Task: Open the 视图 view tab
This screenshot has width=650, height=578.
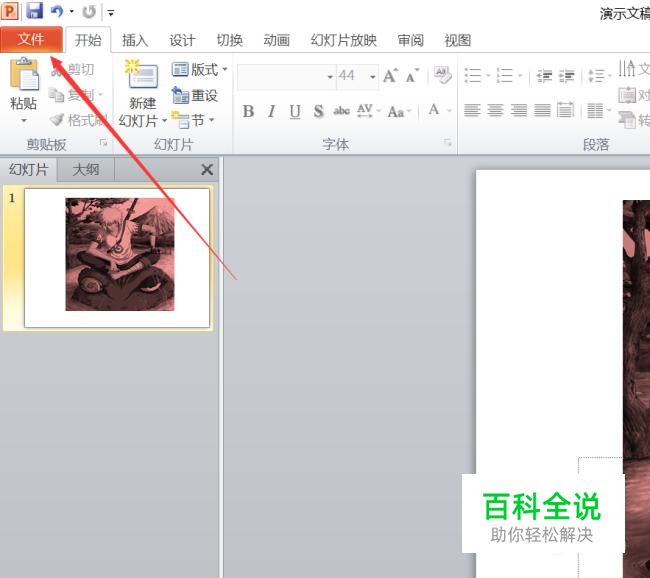Action: click(458, 40)
